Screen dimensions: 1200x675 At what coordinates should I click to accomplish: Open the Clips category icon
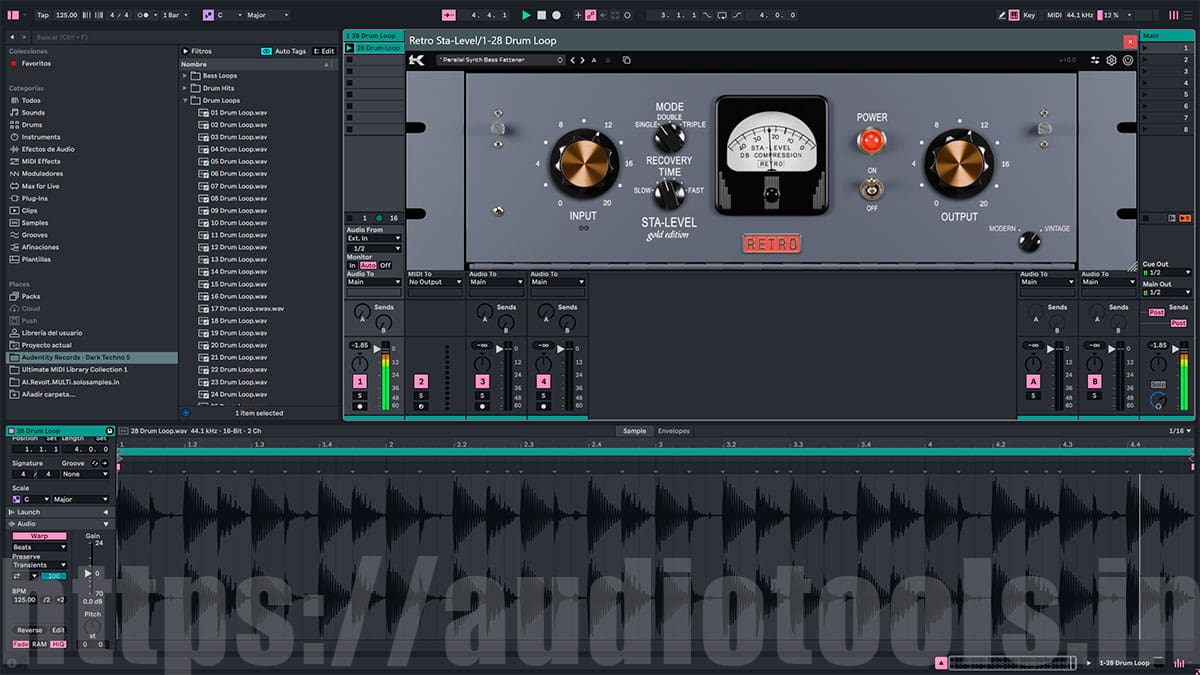click(14, 210)
